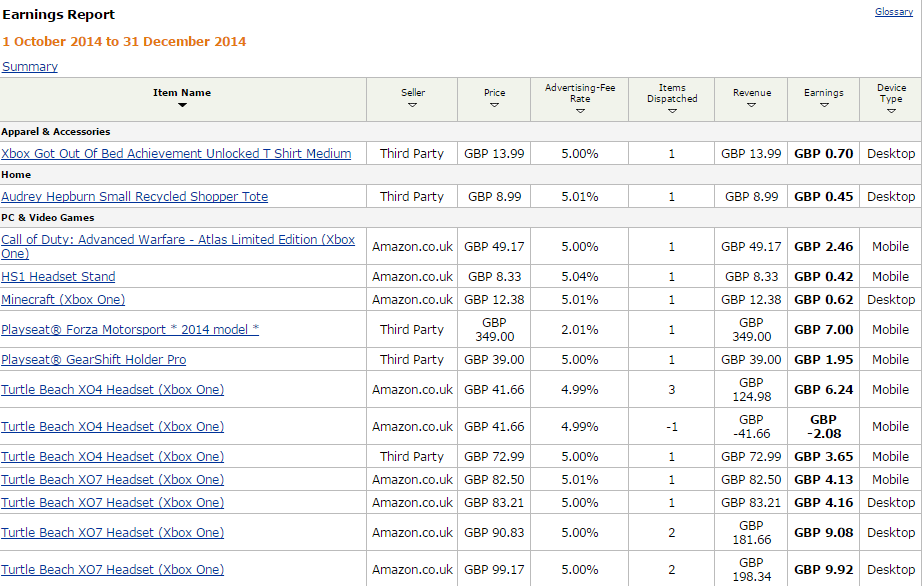Select revenue cell GBP 198.34
This screenshot has height=586, width=922.
point(751,569)
